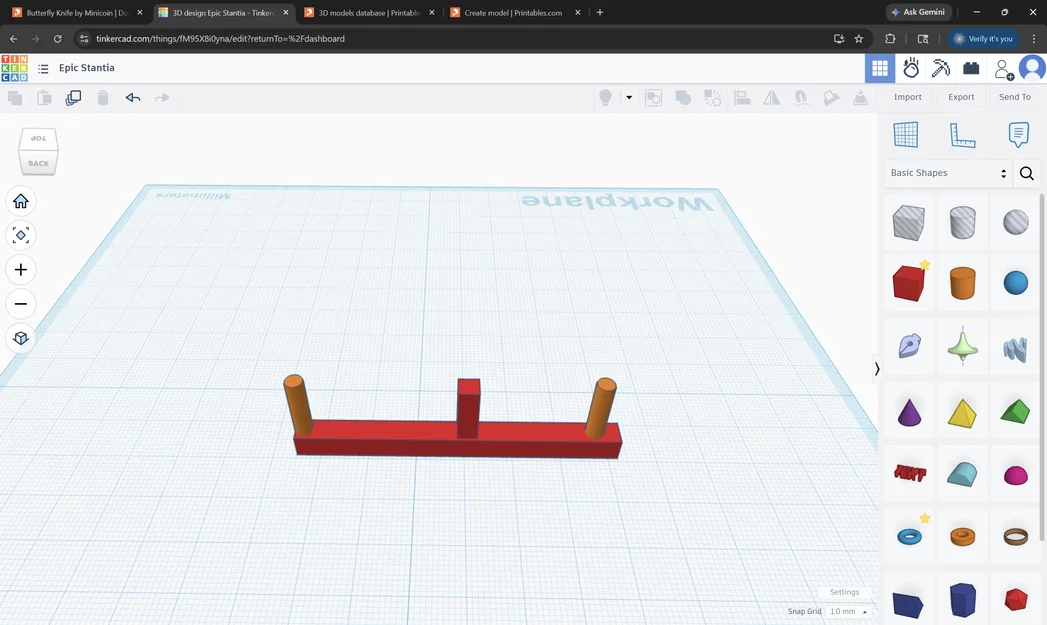
Task: Click the Align tool icon
Action: click(x=742, y=97)
